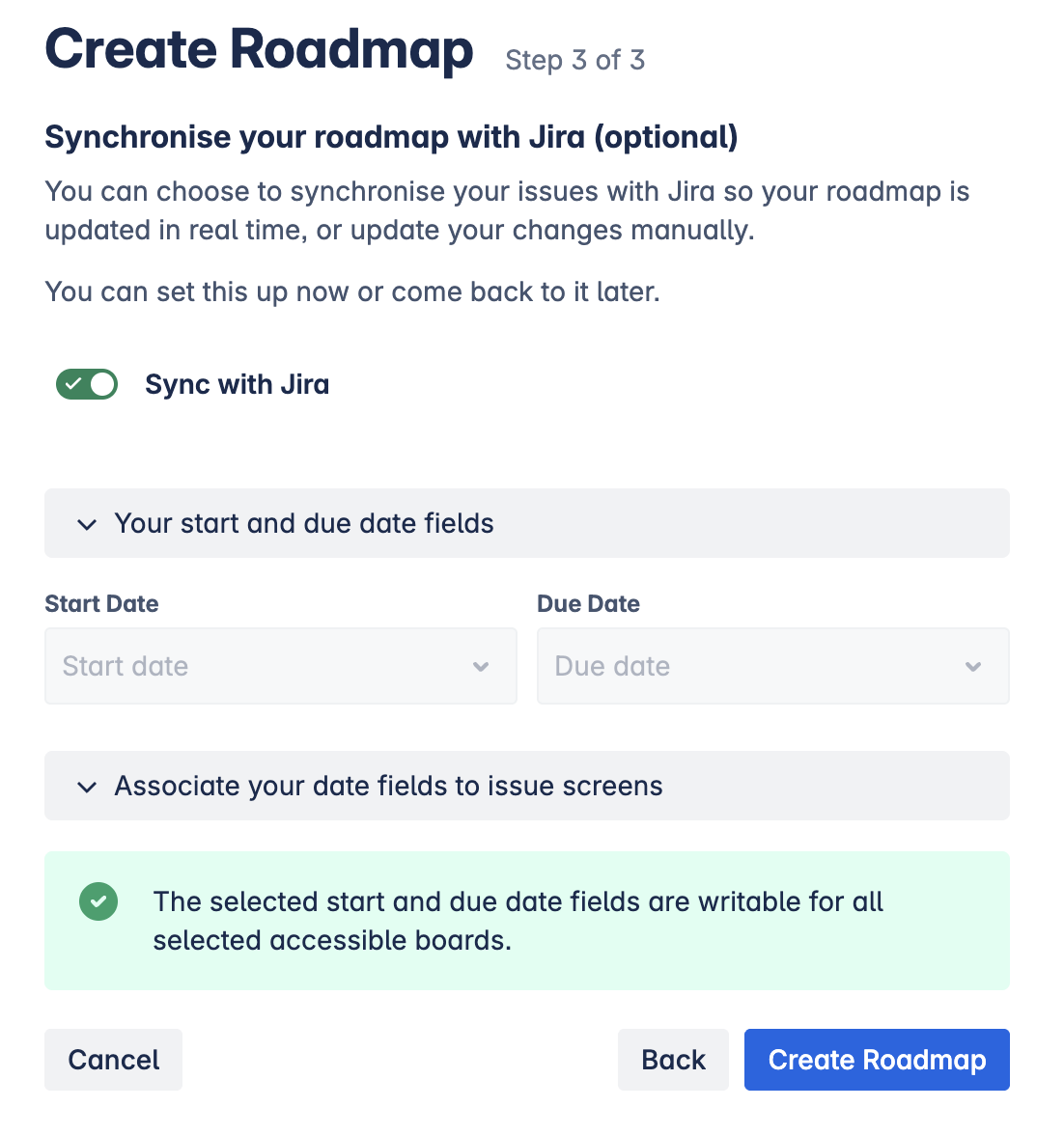Click the Create Roadmap page heading
The height and width of the screenshot is (1135, 1064).
click(259, 50)
